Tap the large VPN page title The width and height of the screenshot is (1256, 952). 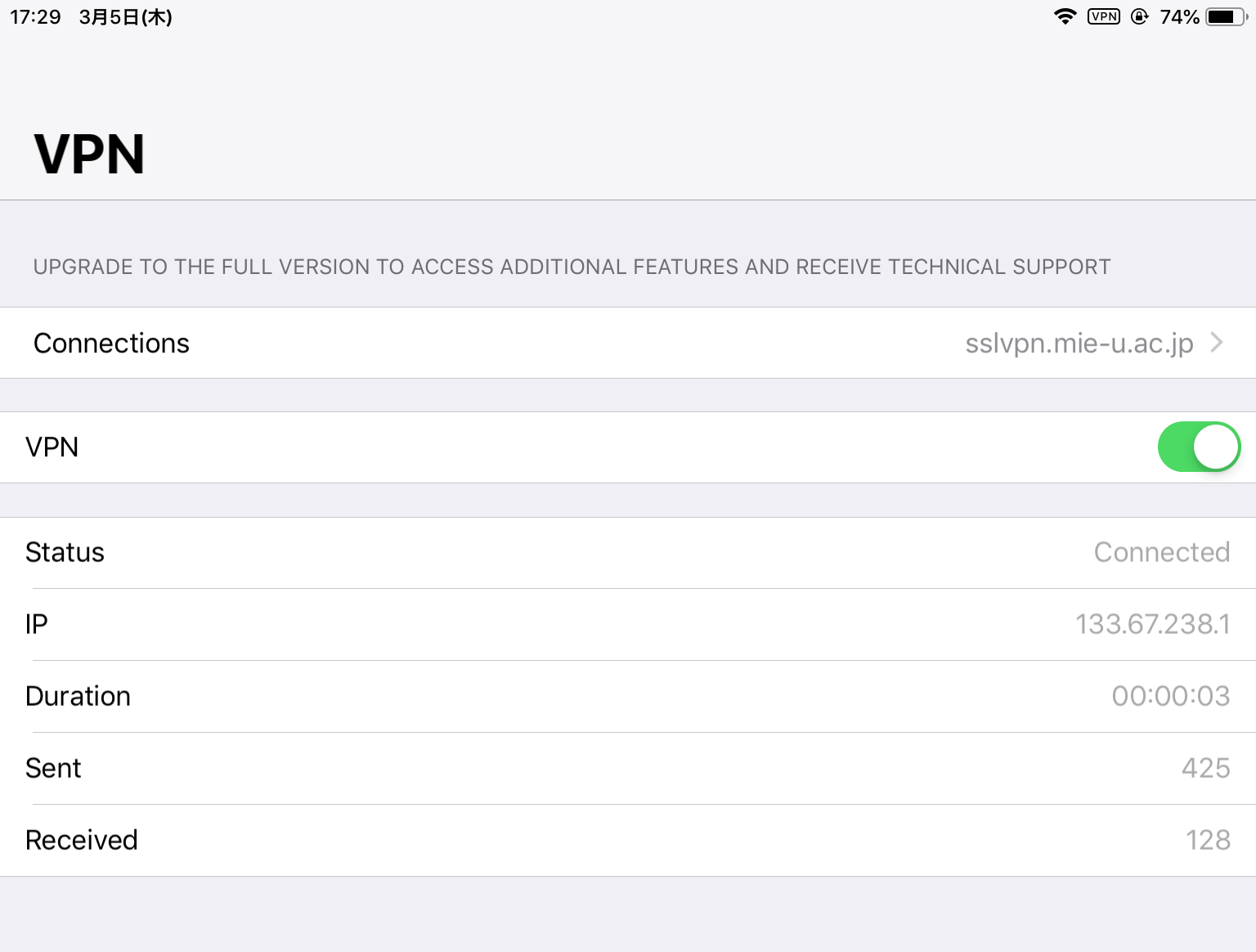89,154
